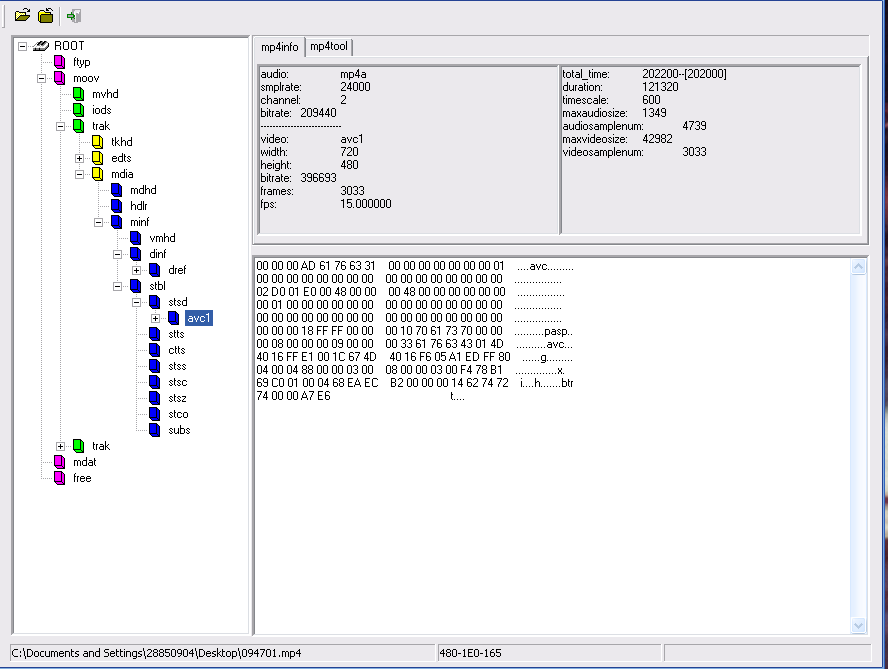Select the magenta ftyp box icon
888x669 pixels.
59,62
